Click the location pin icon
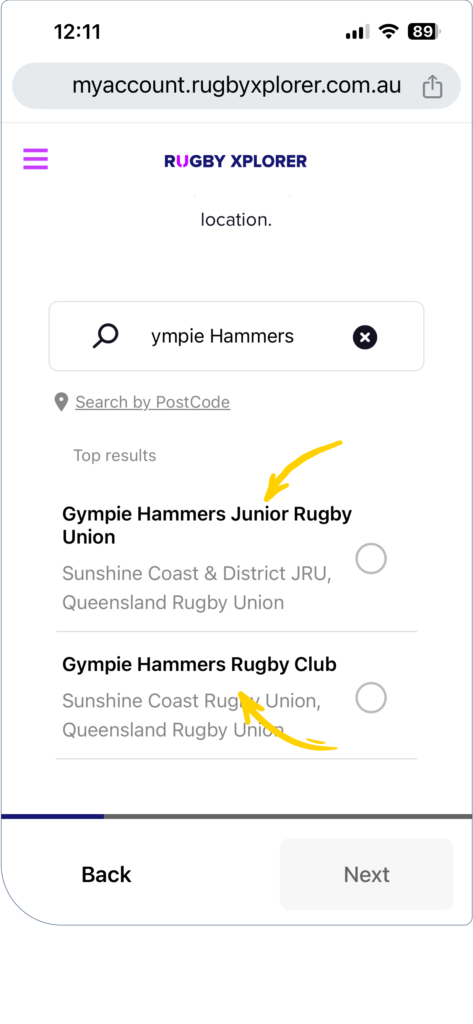Image resolution: width=473 pixels, height=1024 pixels. (x=61, y=402)
